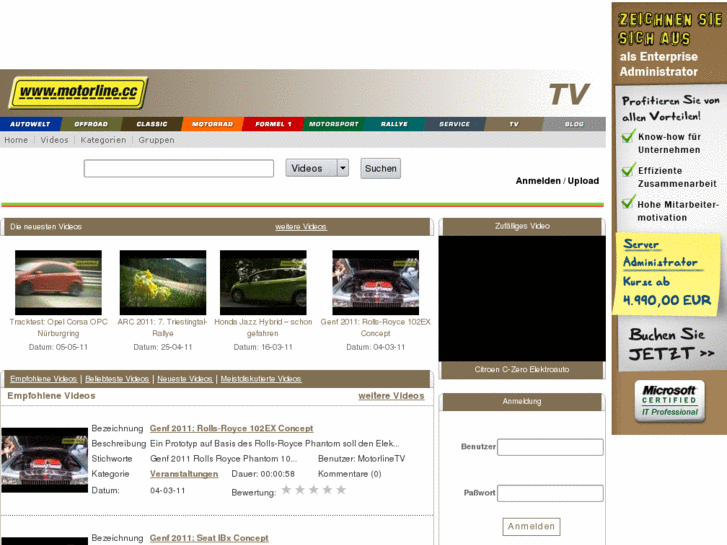Viewport: 727px width, 545px height.
Task: Click ARC 2011: 7. Triestingtal-Rallye title
Action: [163, 327]
